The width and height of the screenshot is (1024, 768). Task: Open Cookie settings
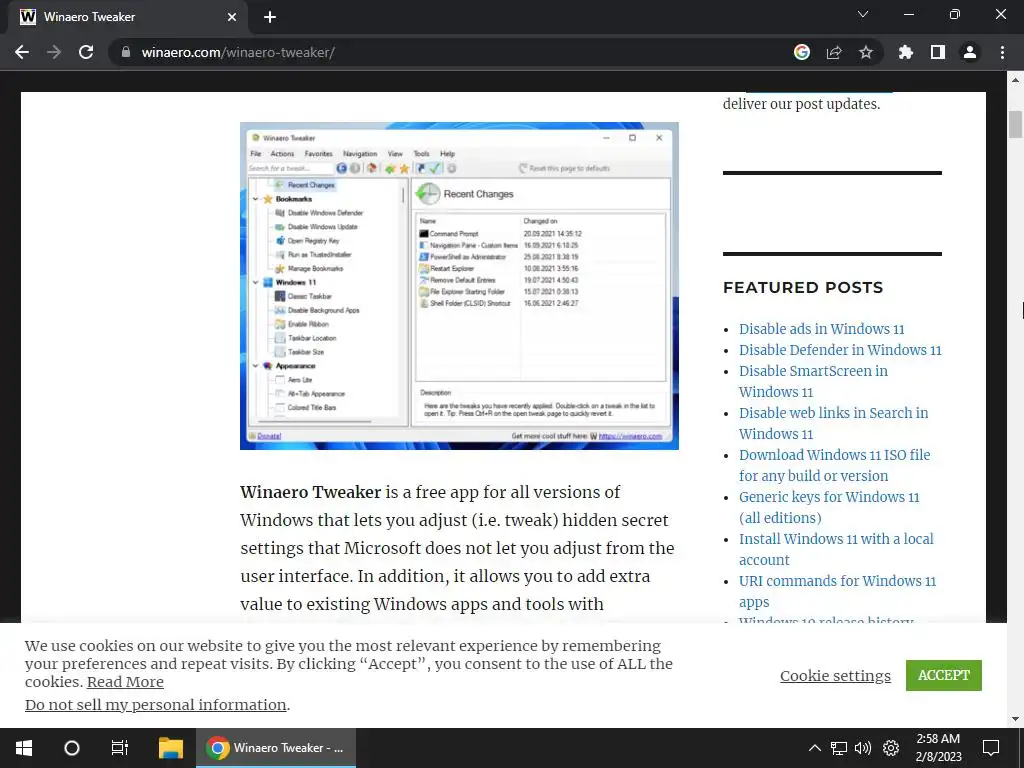pyautogui.click(x=835, y=676)
